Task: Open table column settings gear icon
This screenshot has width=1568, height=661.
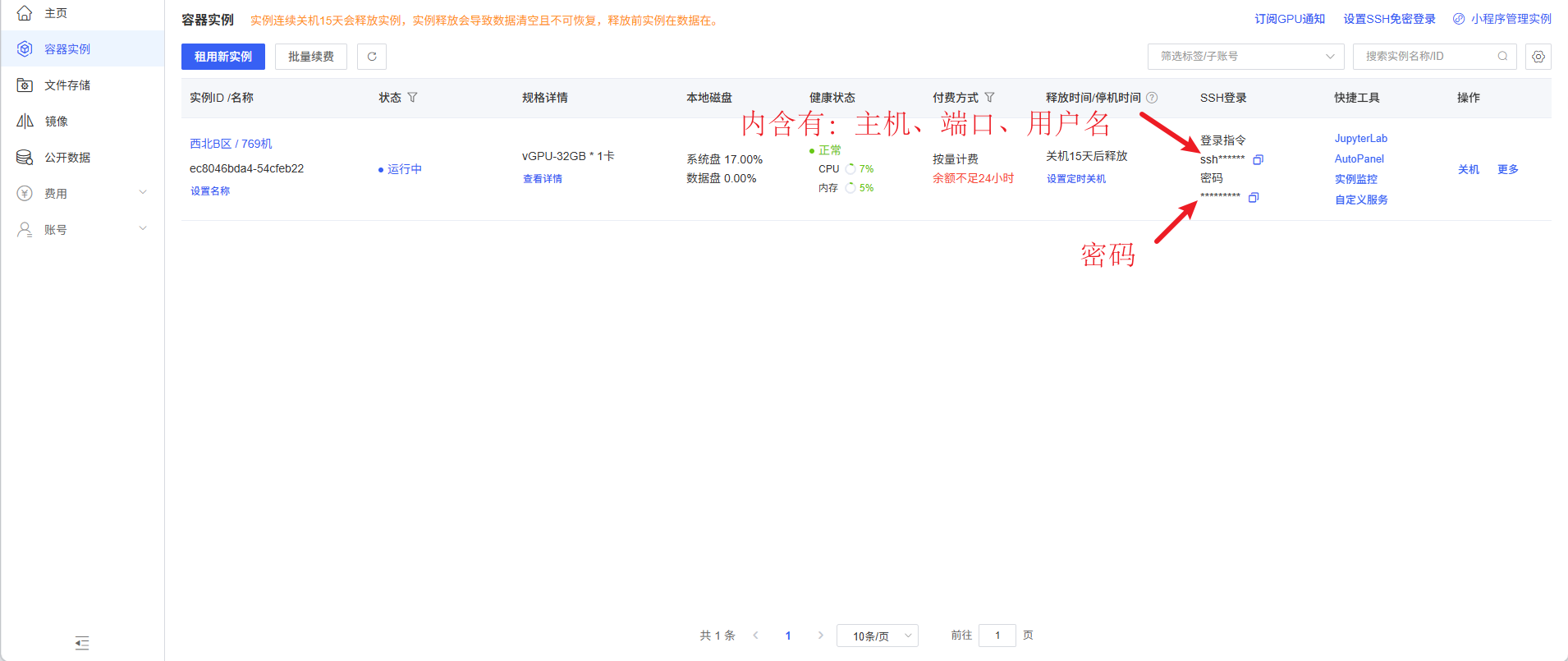Action: pos(1538,57)
